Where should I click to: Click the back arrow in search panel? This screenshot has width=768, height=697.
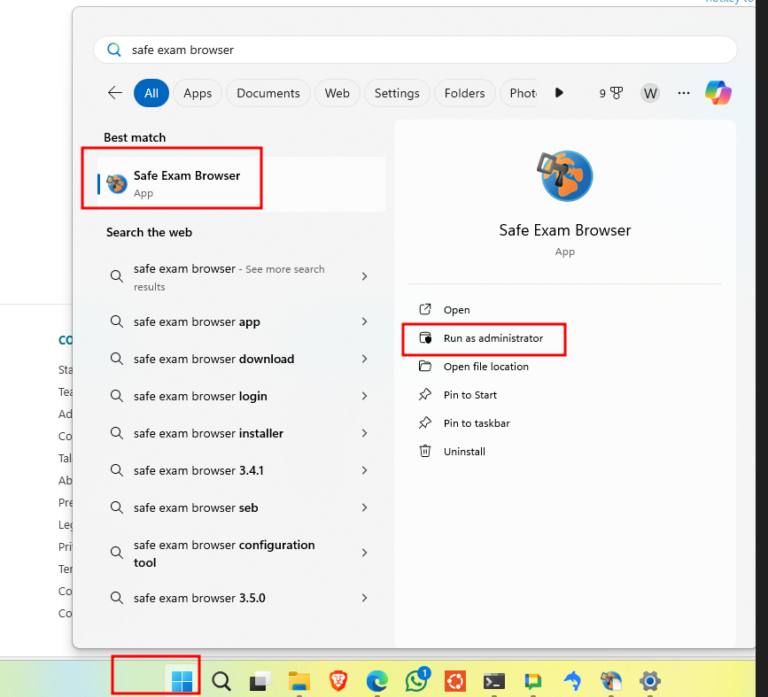115,93
